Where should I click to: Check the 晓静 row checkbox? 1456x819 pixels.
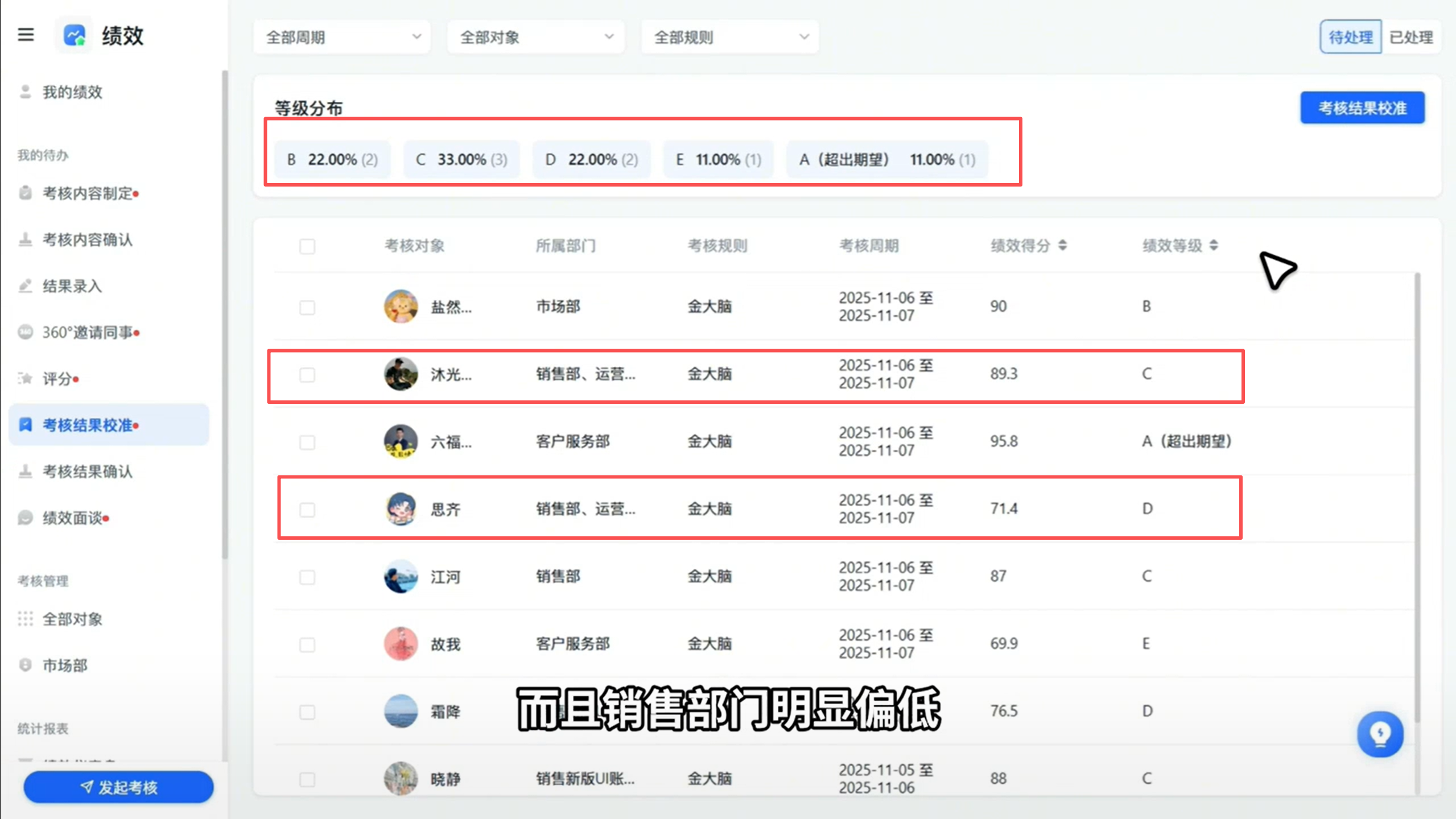point(307,779)
